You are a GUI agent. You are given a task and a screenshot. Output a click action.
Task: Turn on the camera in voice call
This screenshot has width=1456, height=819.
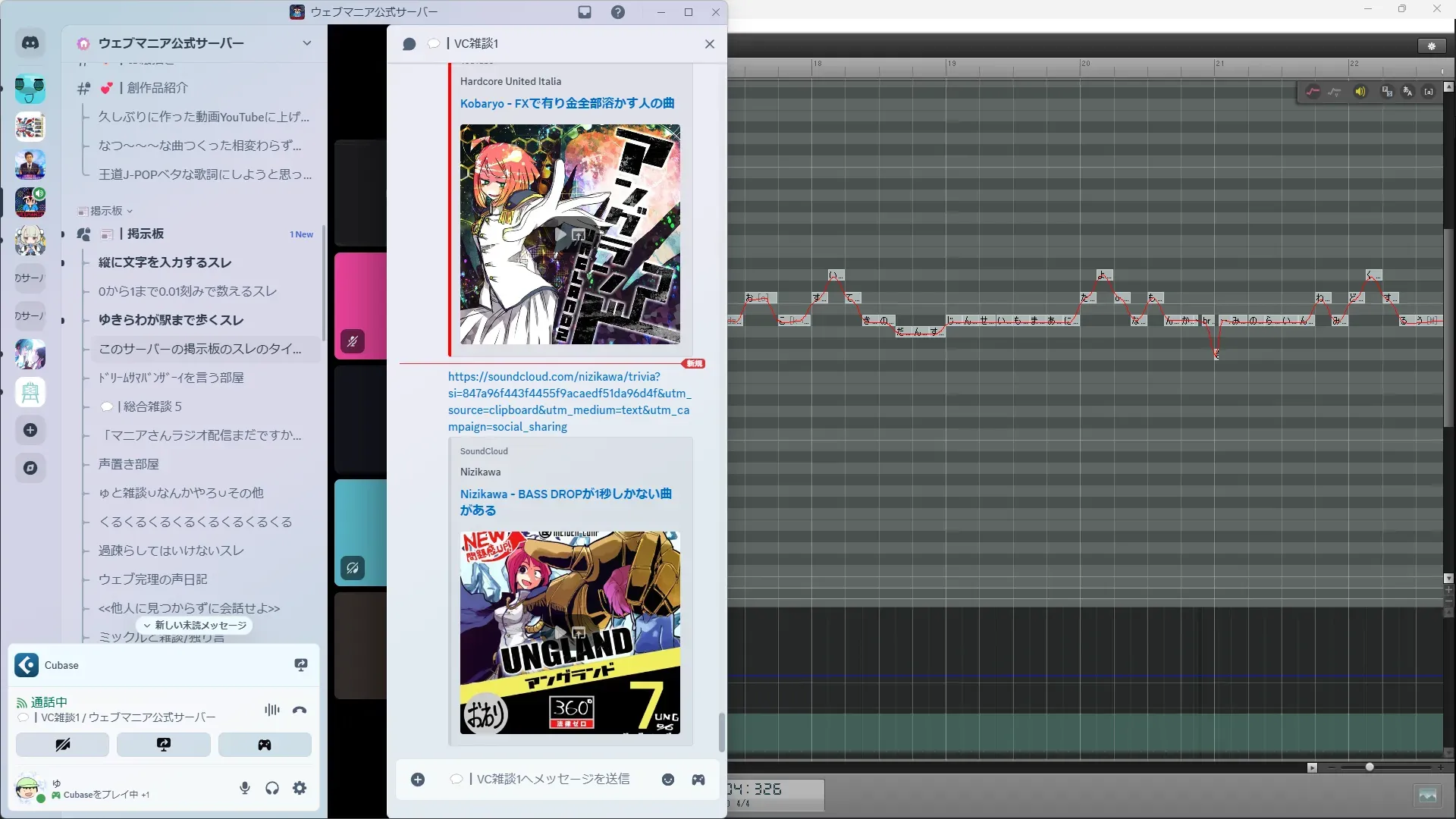click(62, 745)
